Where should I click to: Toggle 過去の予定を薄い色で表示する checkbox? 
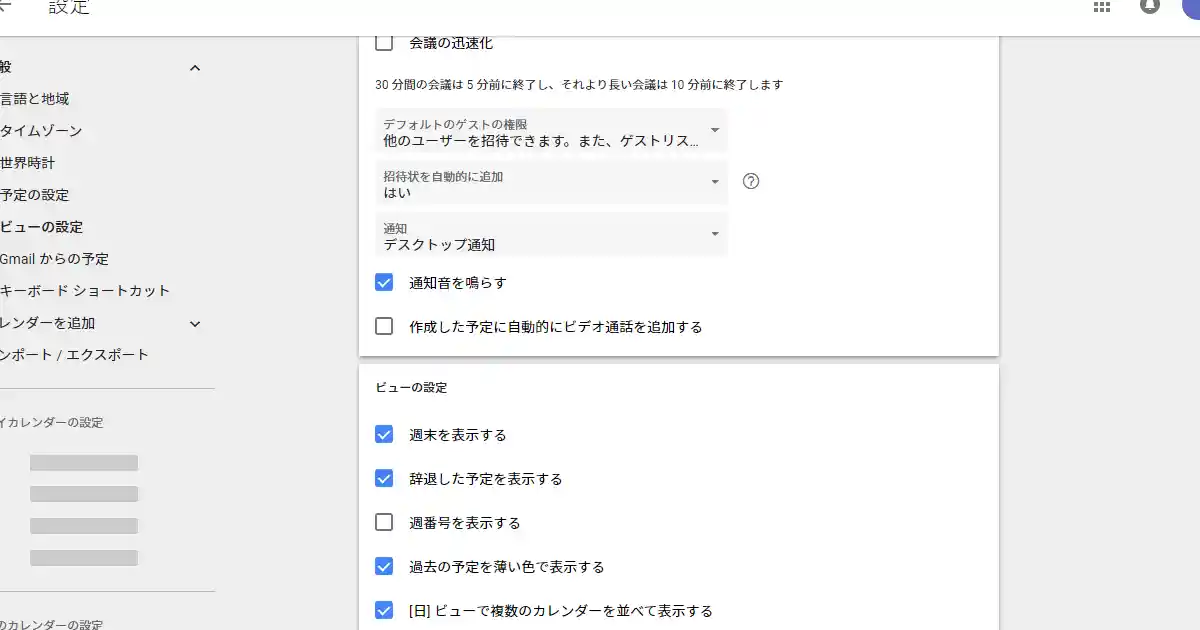[384, 566]
